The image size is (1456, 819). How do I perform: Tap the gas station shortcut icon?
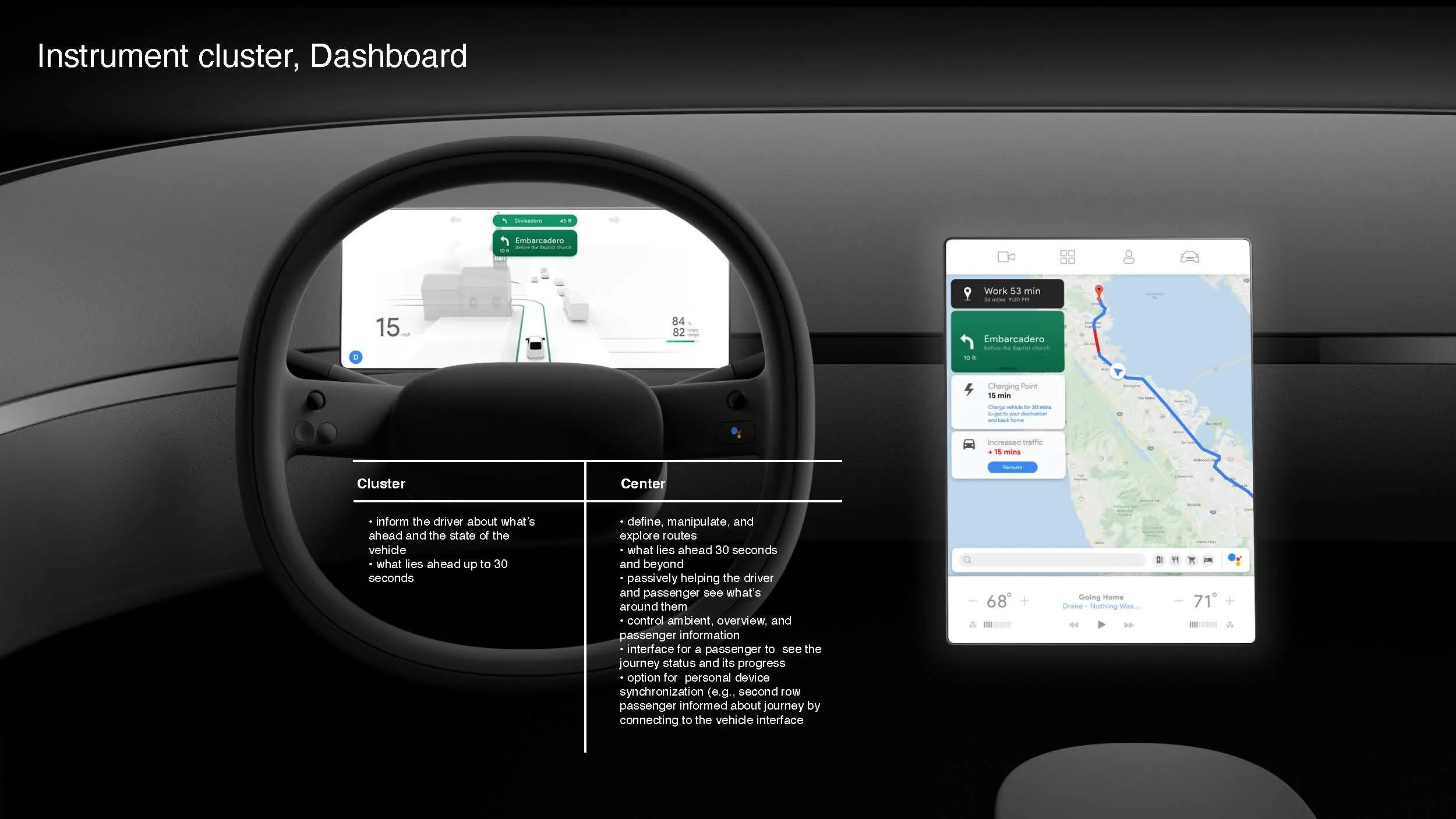pos(1159,560)
